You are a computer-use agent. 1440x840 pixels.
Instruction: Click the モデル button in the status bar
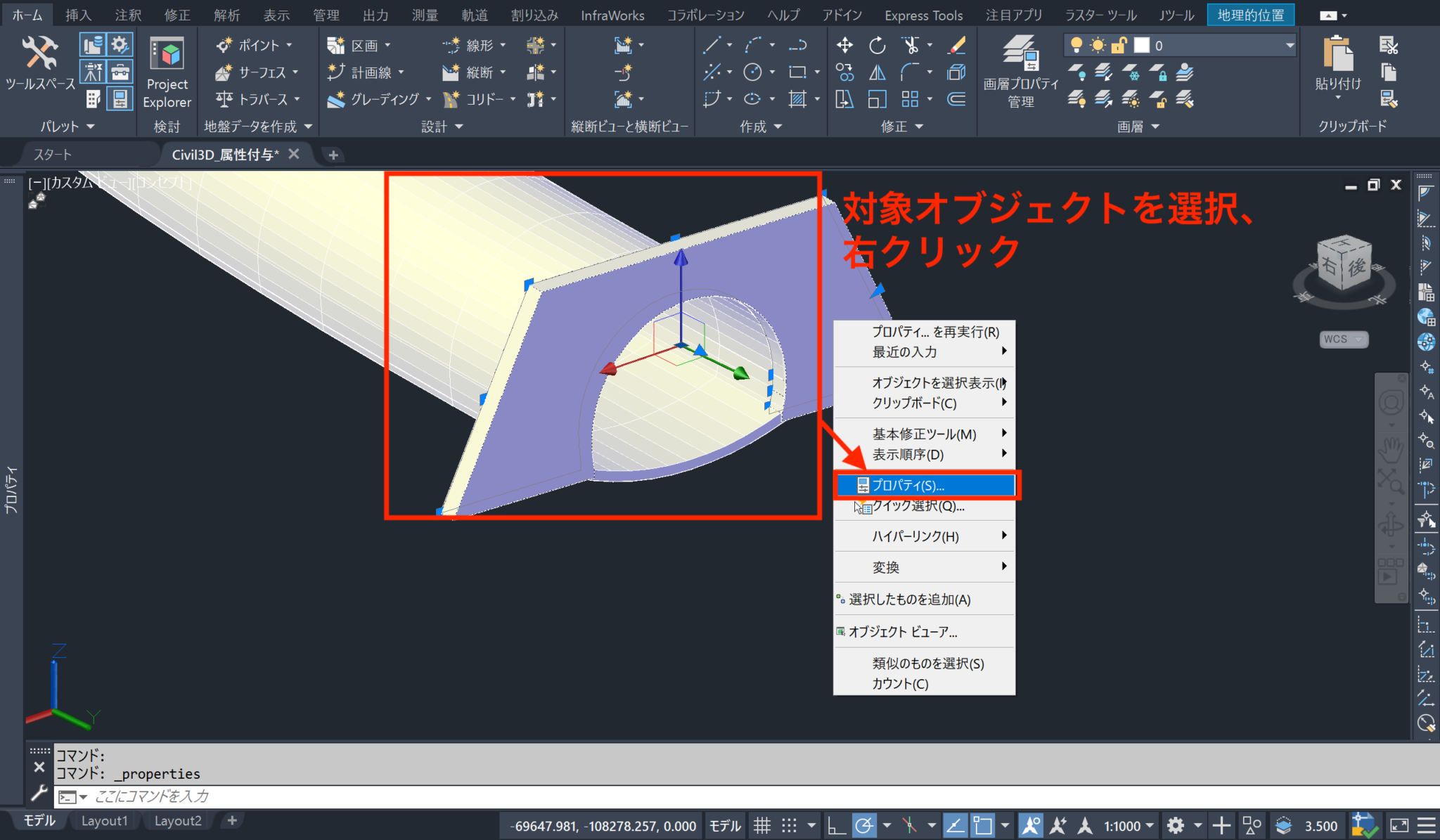(x=725, y=825)
